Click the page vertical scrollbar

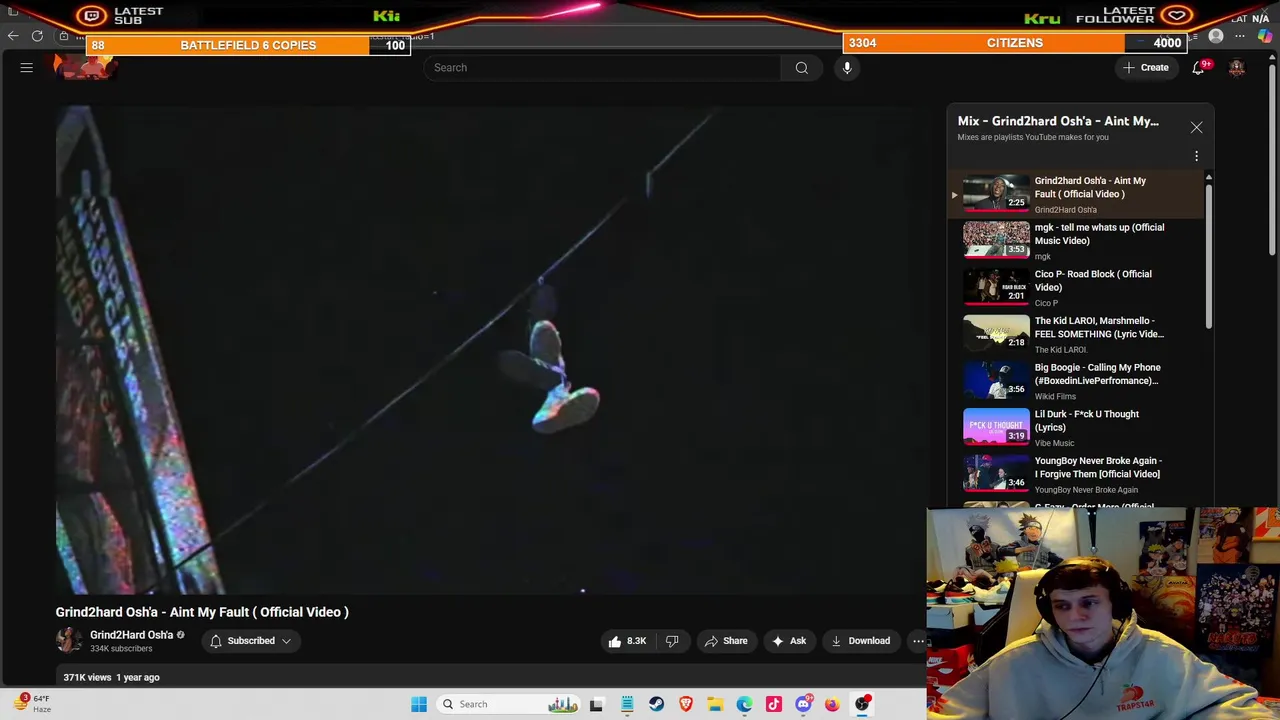coord(1272,160)
